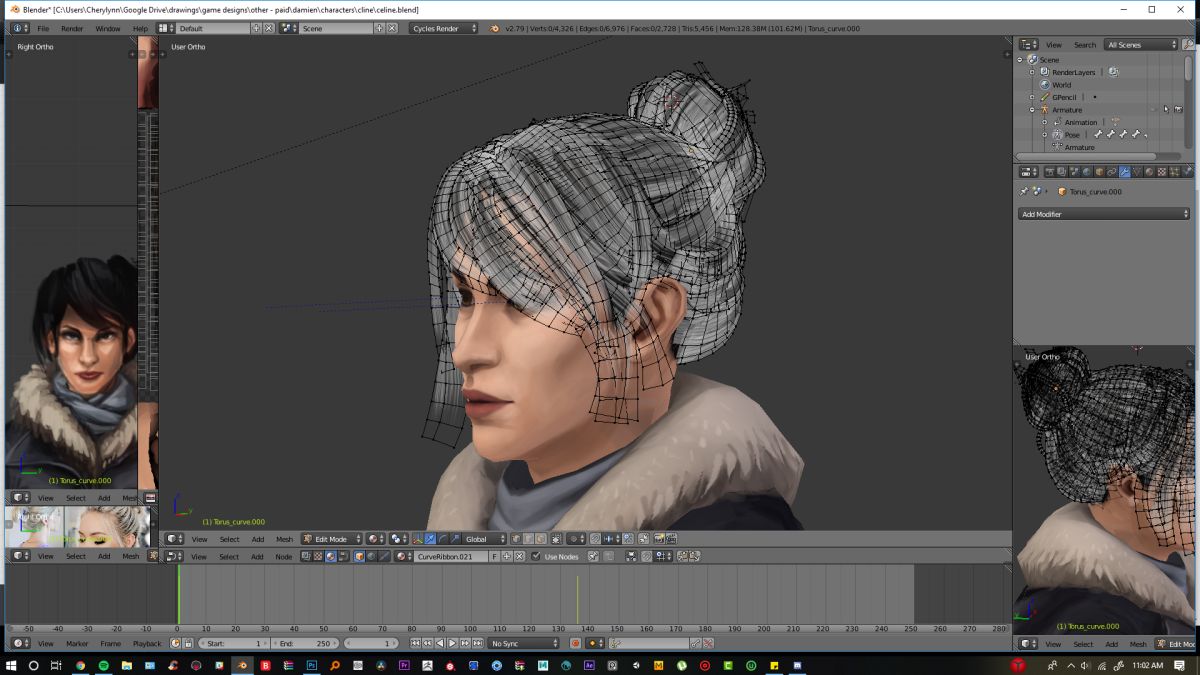
Task: Open the Object constraints chain icon
Action: tap(1111, 172)
